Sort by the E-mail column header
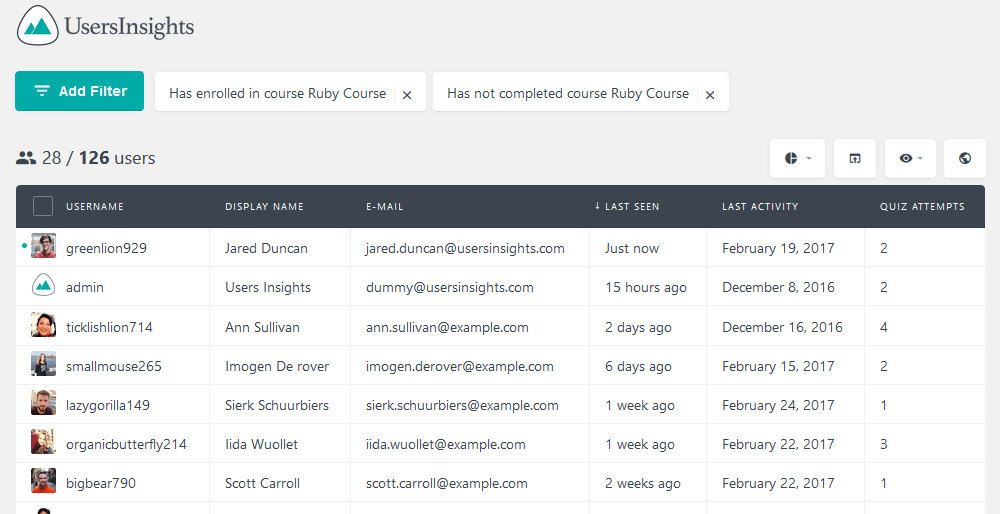This screenshot has height=514, width=1000. [x=385, y=207]
